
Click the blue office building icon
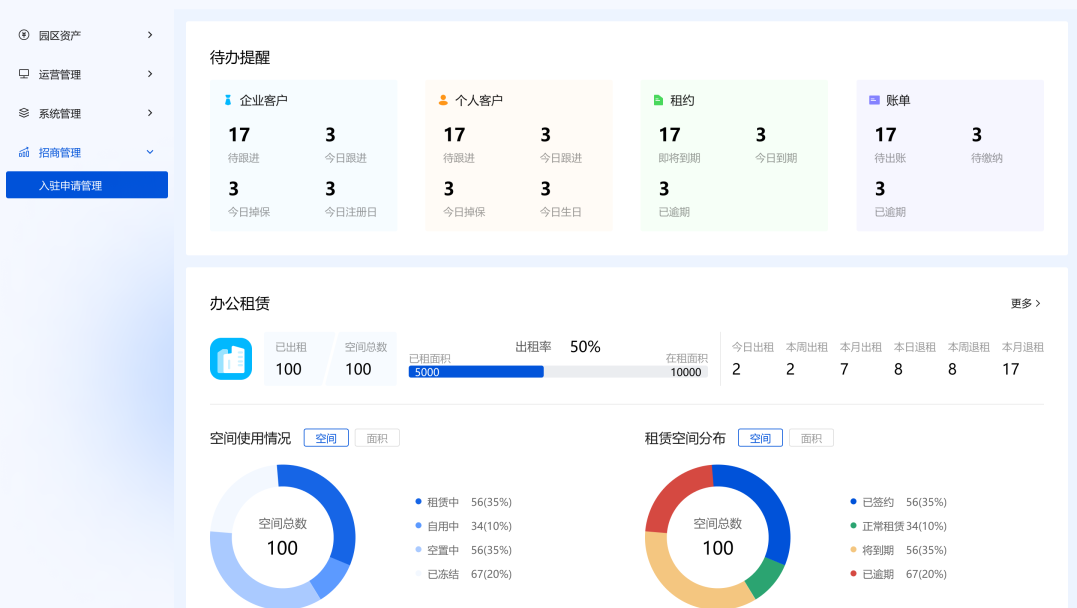click(x=231, y=359)
